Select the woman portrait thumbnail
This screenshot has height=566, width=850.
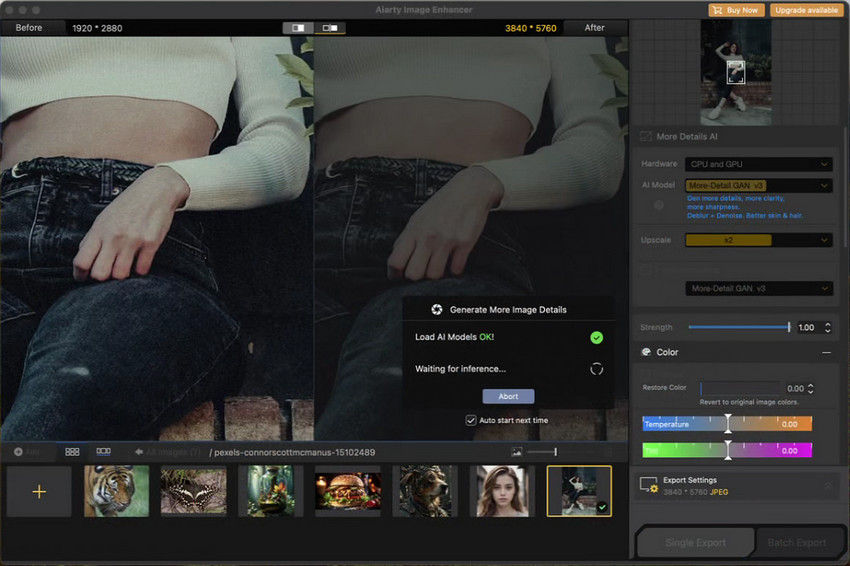502,491
